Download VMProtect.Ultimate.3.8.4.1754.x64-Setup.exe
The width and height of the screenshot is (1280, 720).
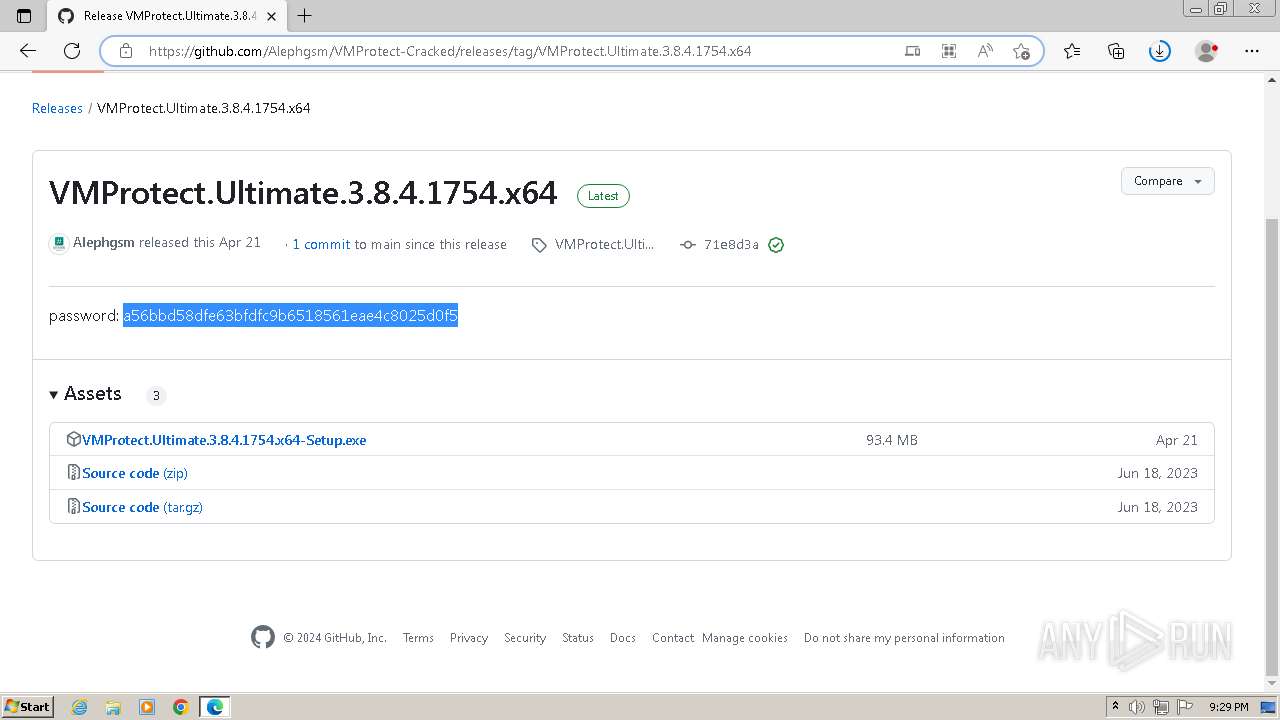[224, 440]
